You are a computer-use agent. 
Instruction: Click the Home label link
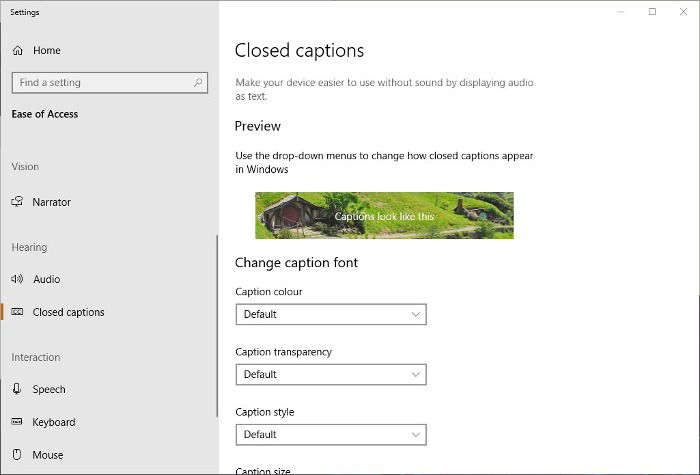pos(46,50)
